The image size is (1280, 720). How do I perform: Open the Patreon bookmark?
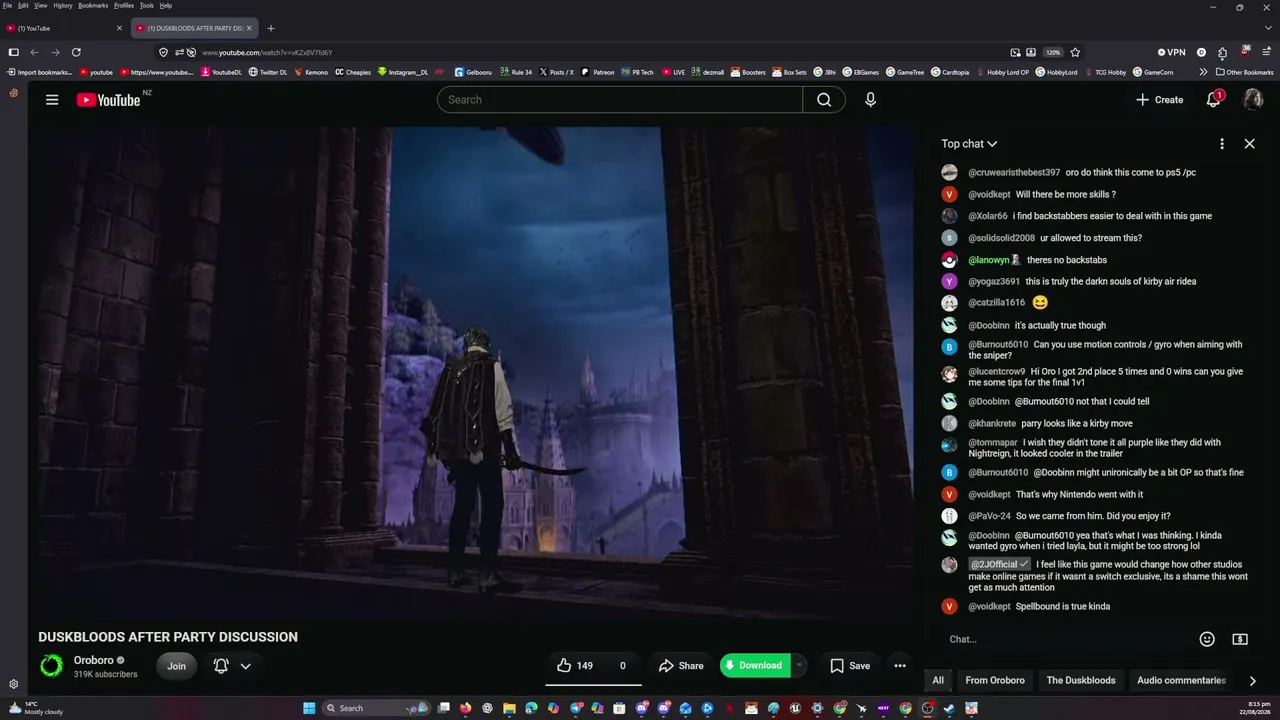[x=598, y=72]
